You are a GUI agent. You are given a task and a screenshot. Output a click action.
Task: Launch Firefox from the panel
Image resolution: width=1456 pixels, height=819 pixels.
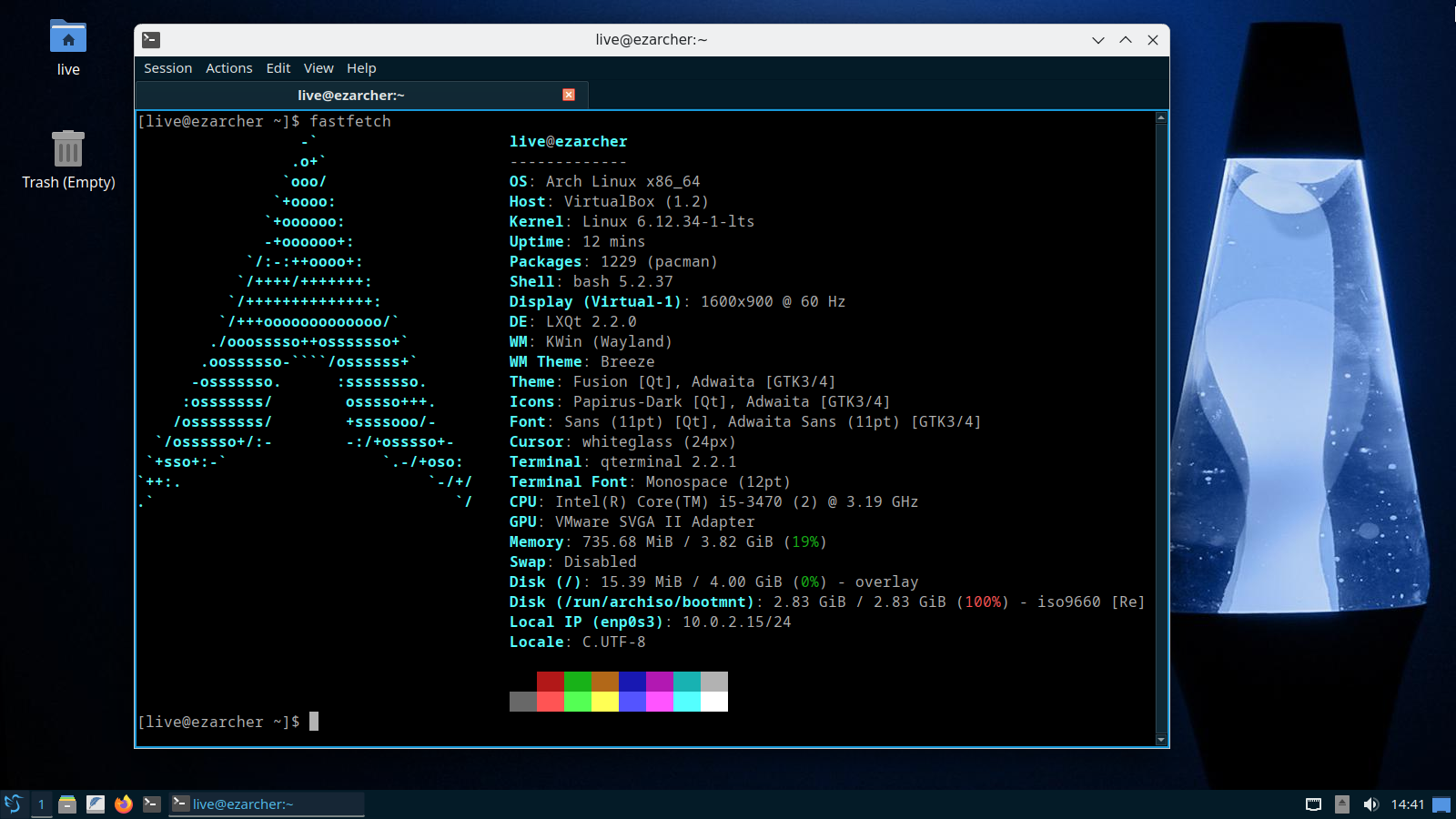pyautogui.click(x=124, y=804)
